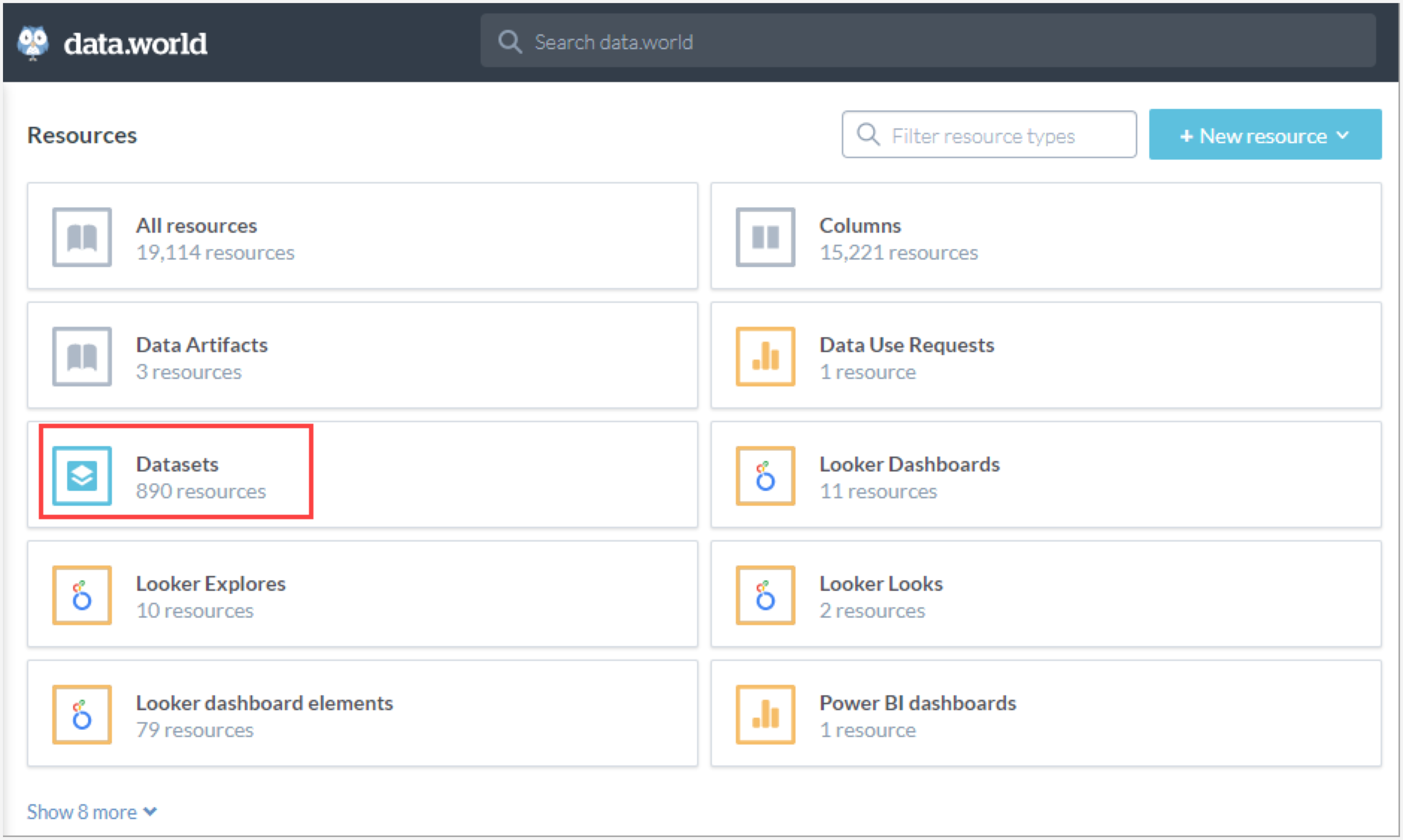The width and height of the screenshot is (1403, 840).
Task: Click the All resources book icon
Action: (82, 237)
